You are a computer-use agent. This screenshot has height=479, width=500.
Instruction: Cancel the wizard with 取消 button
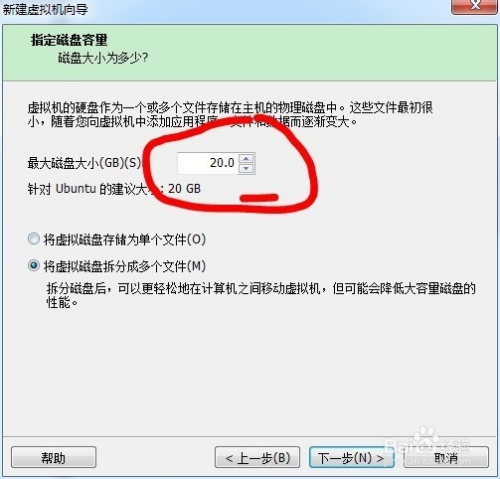pos(446,457)
